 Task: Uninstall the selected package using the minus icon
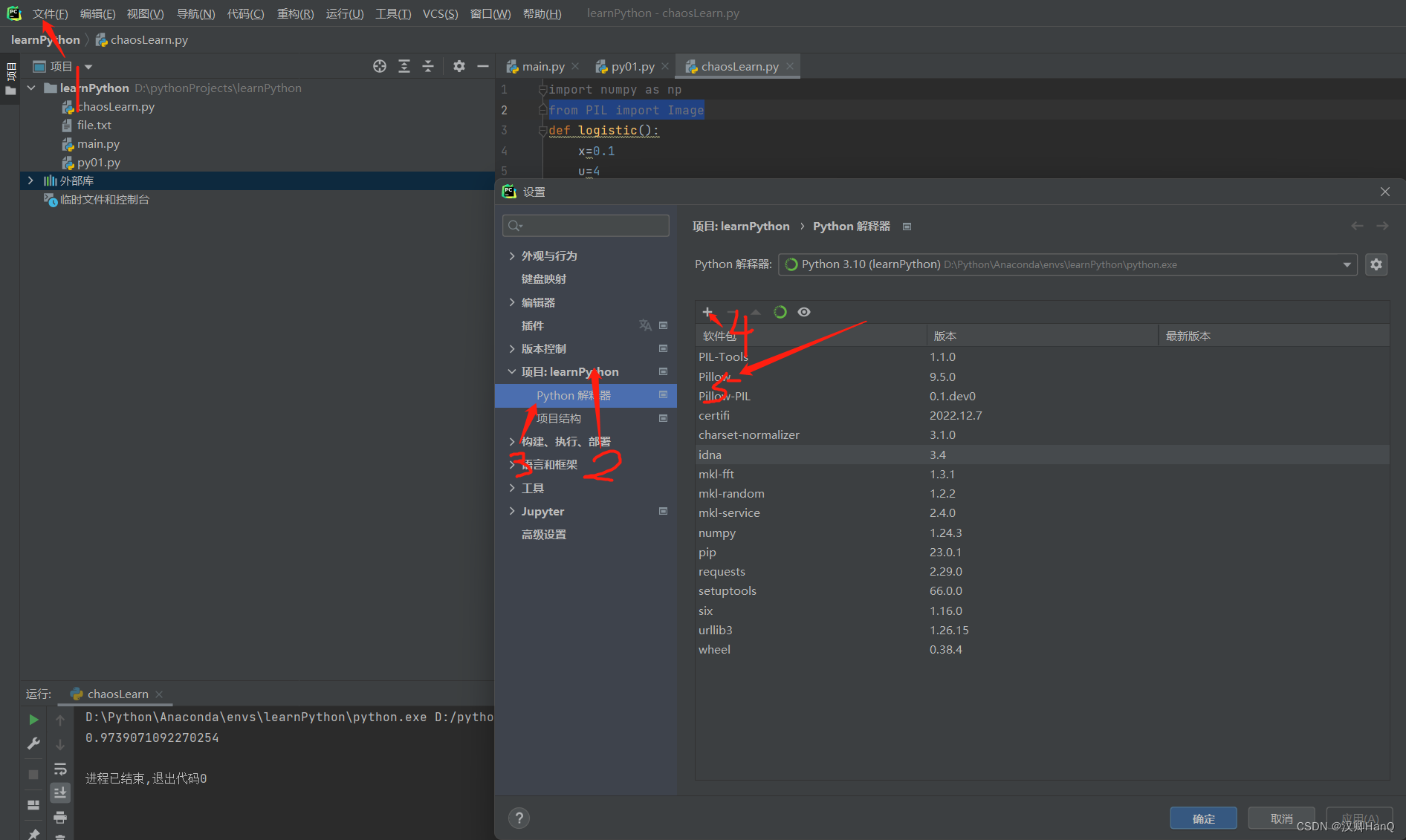click(x=731, y=312)
